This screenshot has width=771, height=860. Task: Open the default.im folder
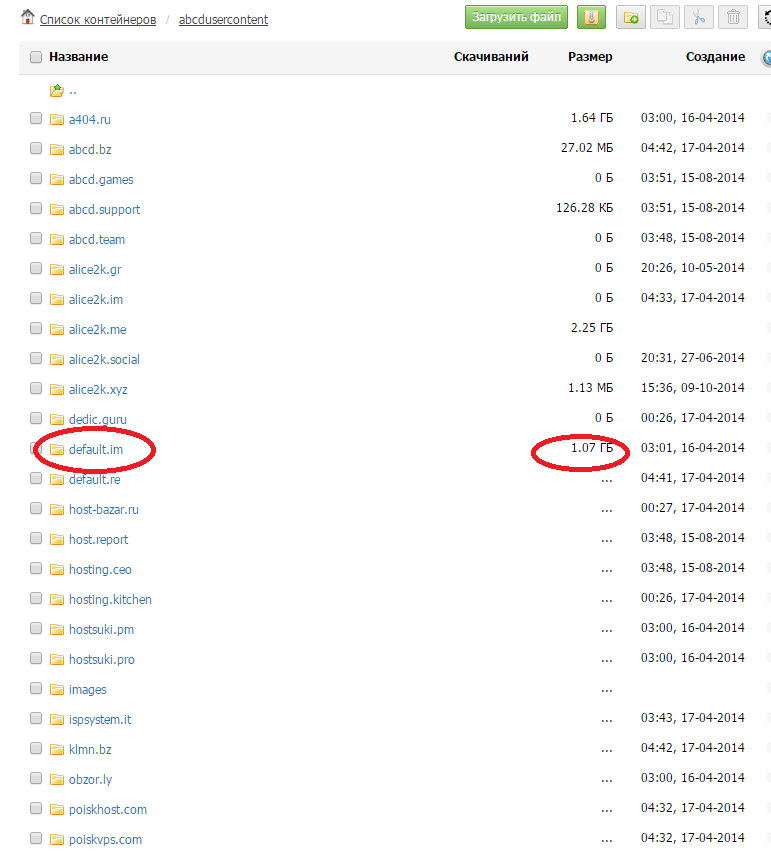(95, 449)
